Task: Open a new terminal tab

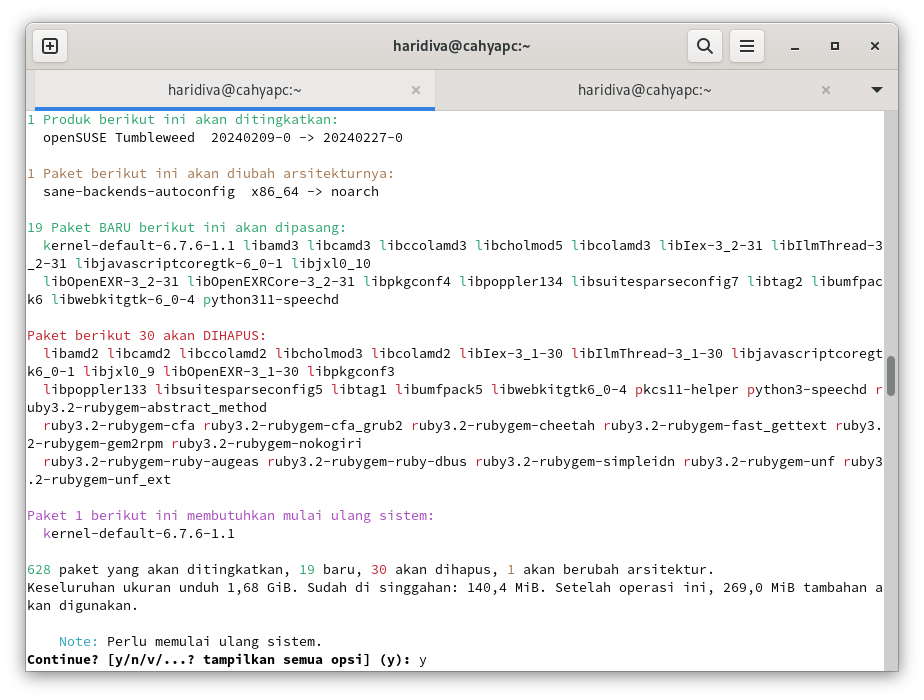Action: point(50,46)
